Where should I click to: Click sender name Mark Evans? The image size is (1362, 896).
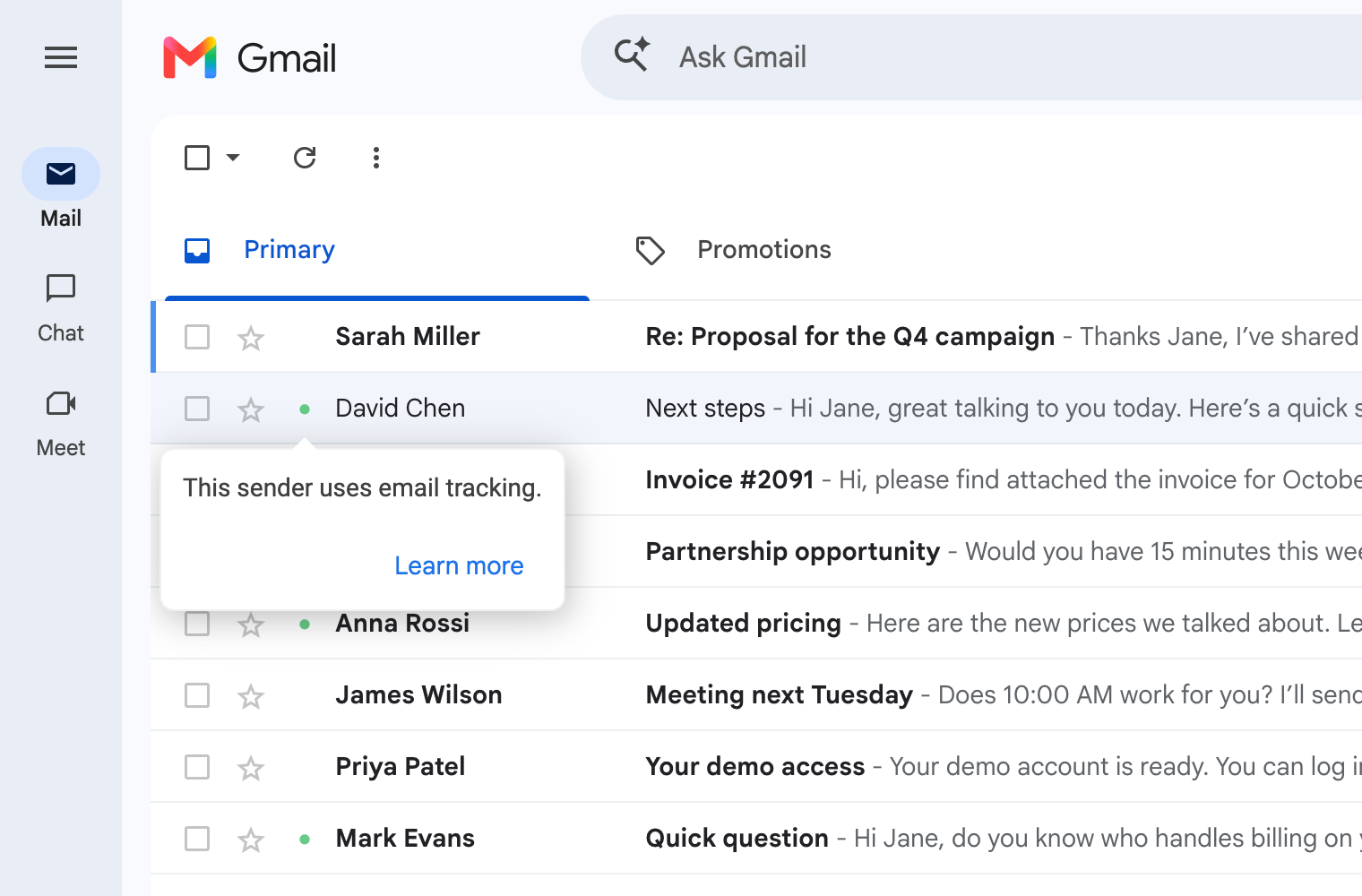405,839
